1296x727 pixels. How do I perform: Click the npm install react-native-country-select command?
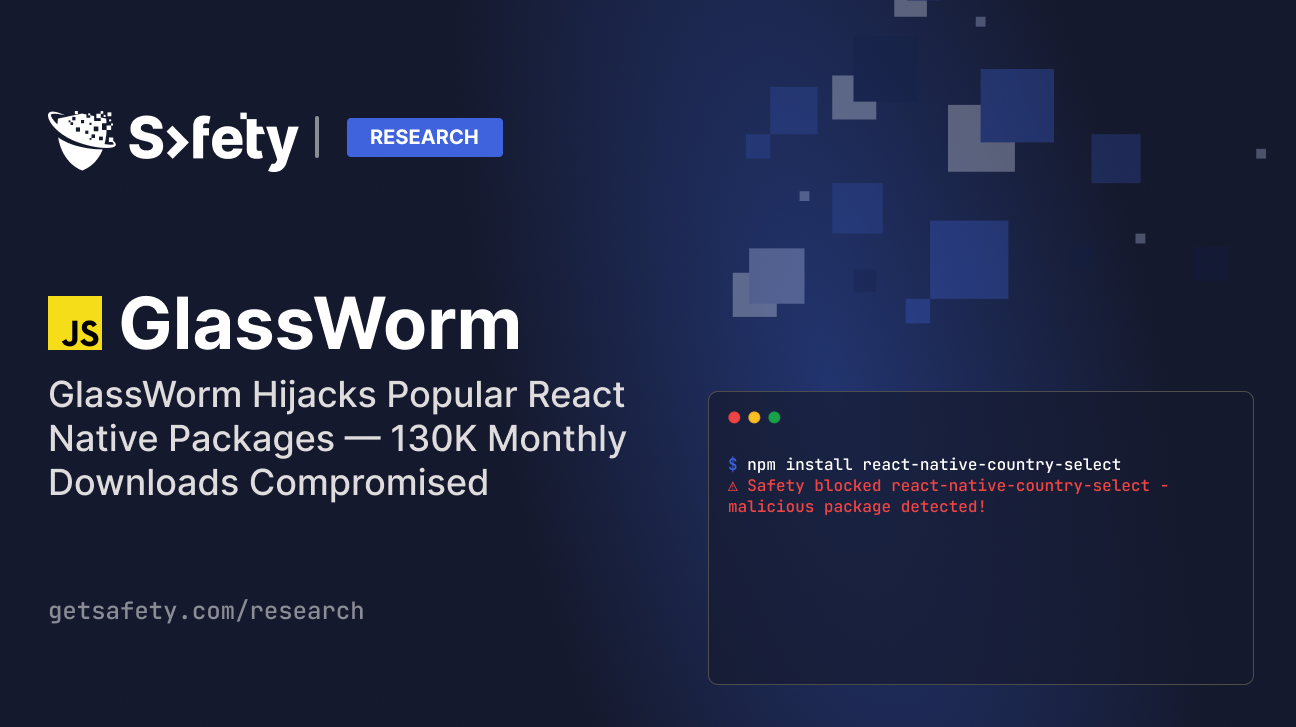(934, 465)
